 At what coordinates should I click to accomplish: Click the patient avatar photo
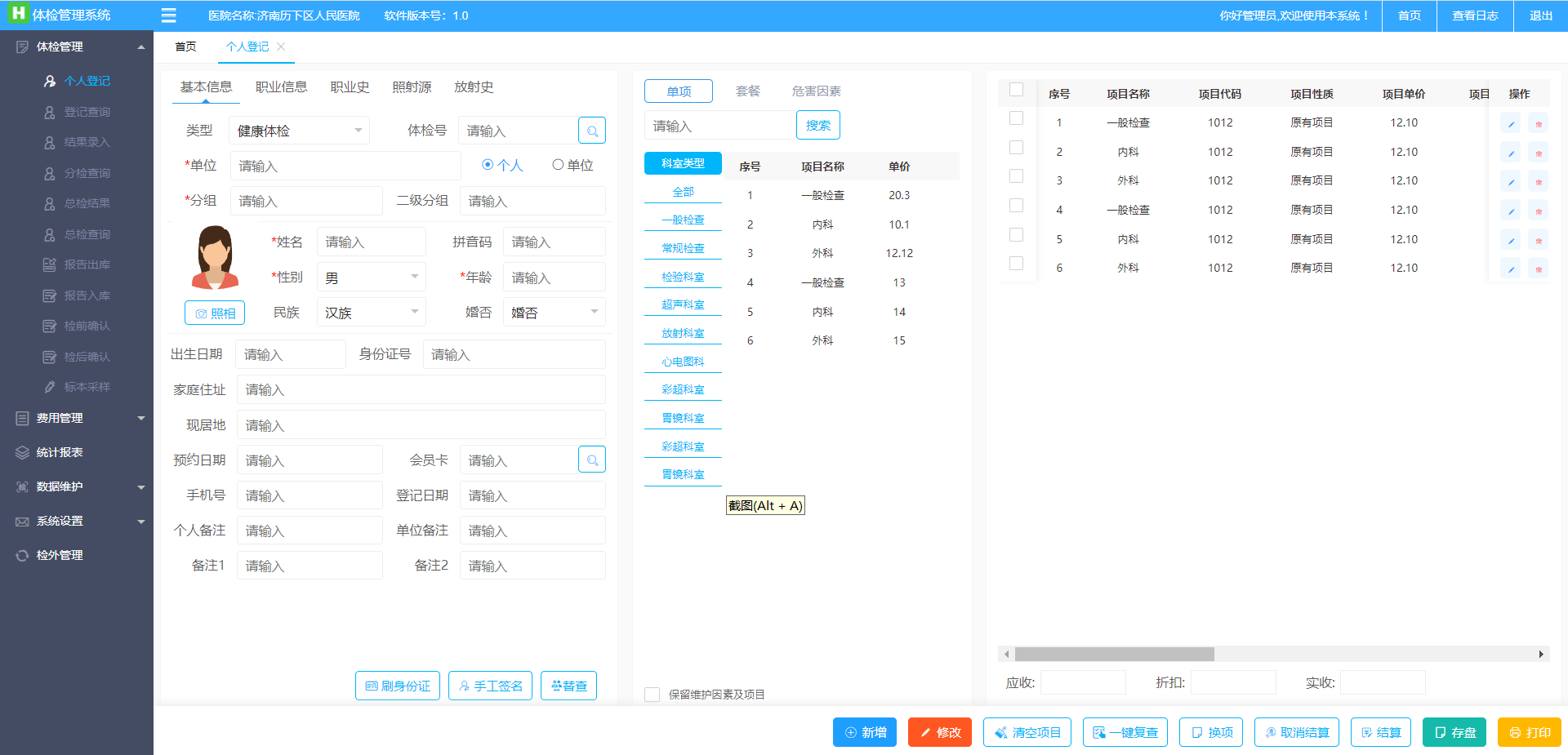point(215,258)
